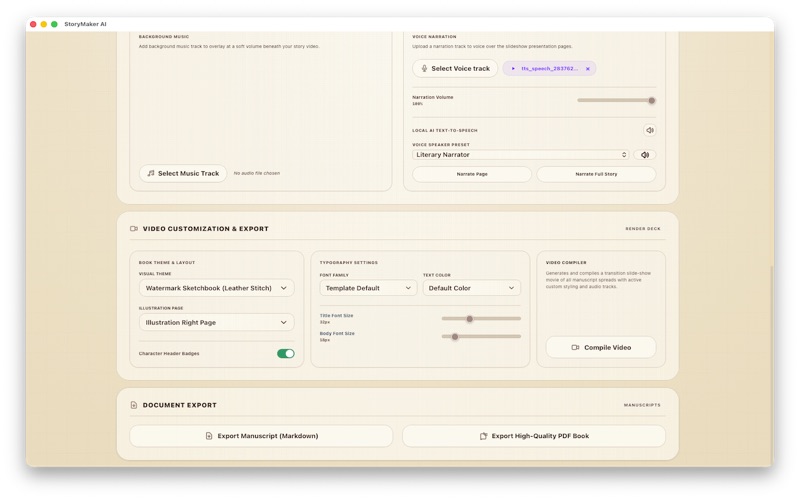Open the Font Family dropdown
This screenshot has width=800, height=500.
coord(368,288)
